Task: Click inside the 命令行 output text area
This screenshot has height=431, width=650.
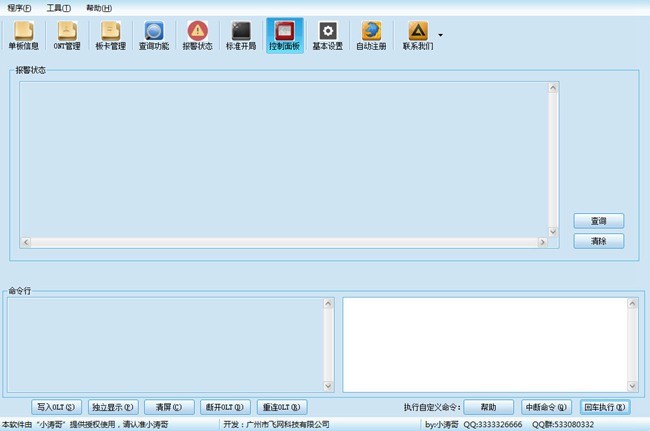Action: click(x=165, y=345)
